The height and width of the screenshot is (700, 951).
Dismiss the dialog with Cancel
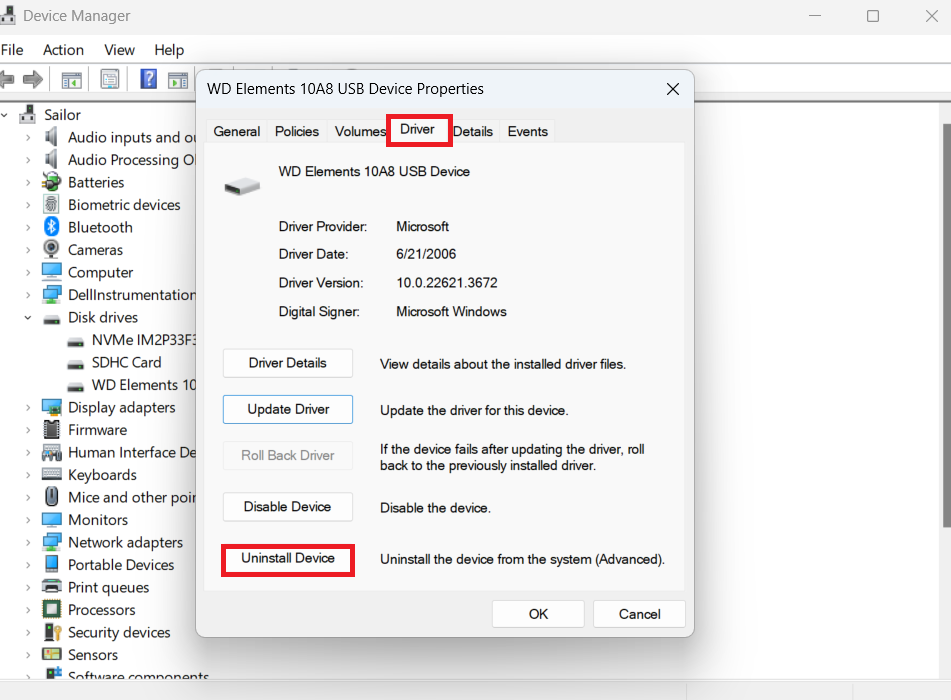pos(639,614)
